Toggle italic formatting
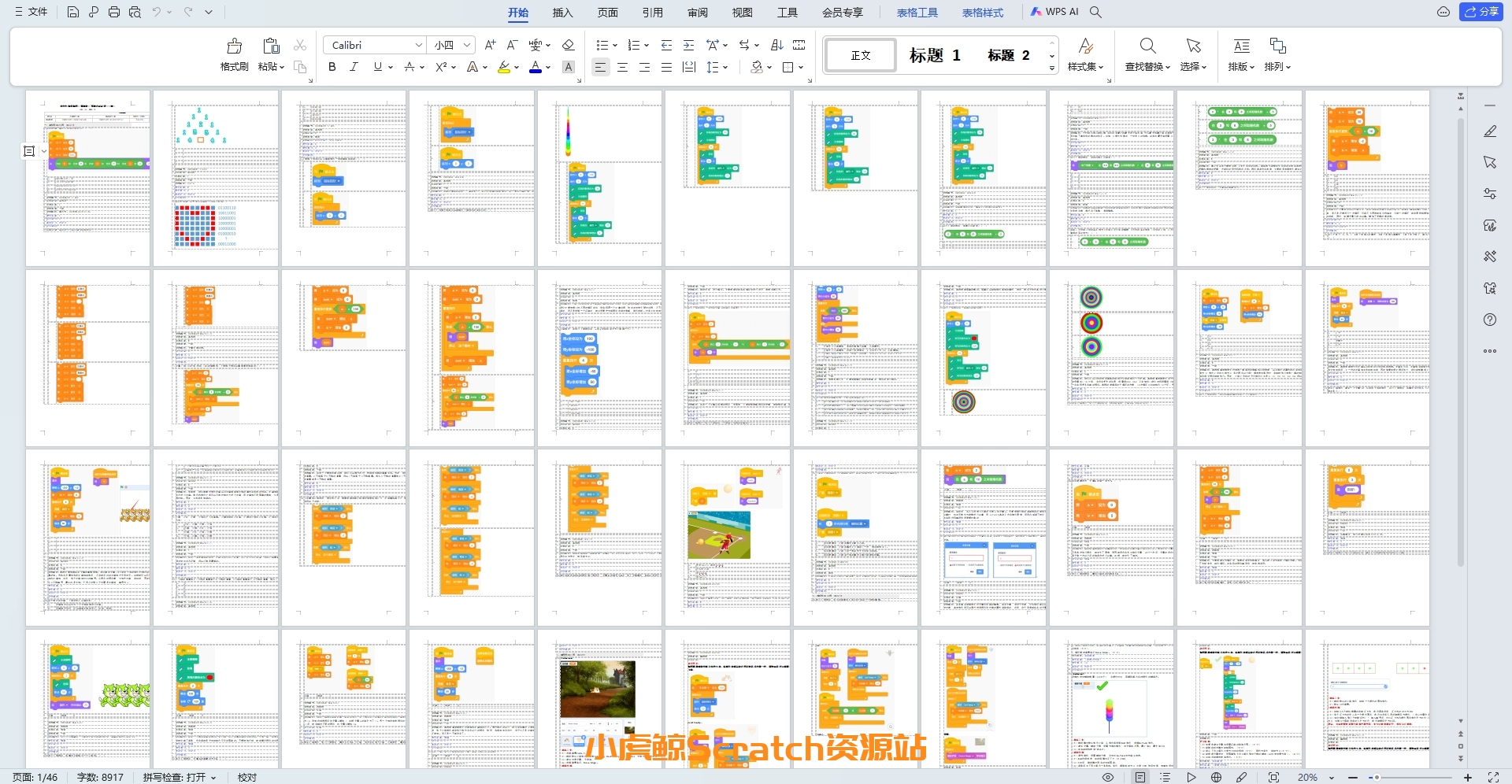This screenshot has width=1512, height=784. point(354,67)
